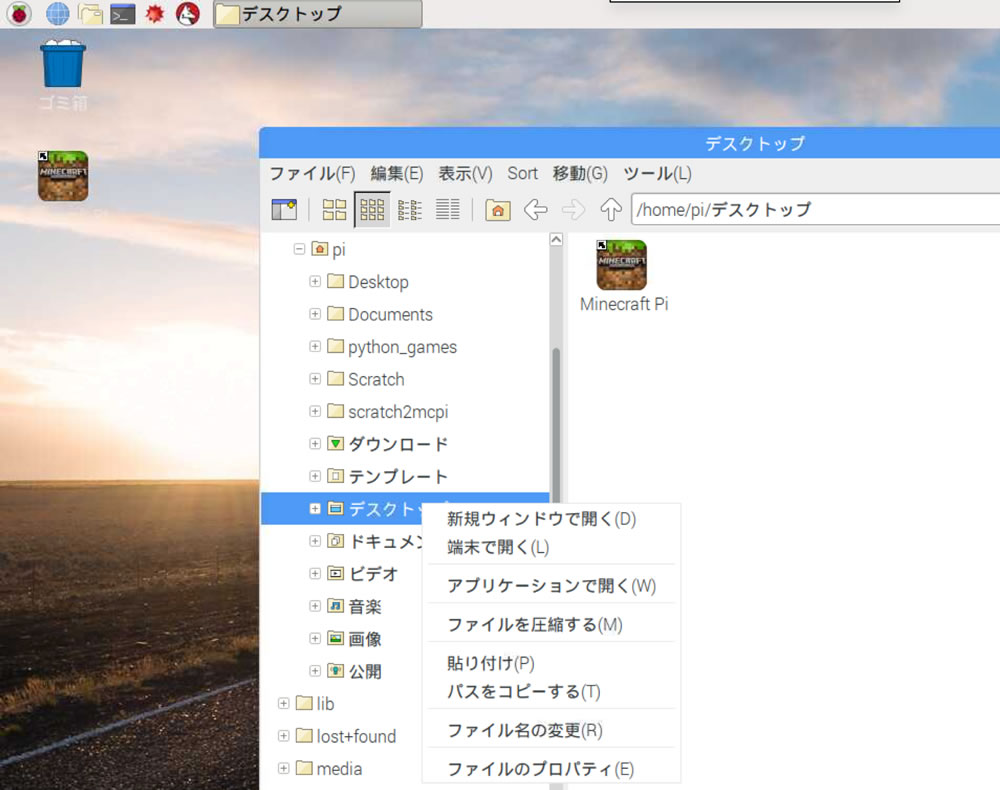Launch the web browser globe icon
Image resolution: width=1000 pixels, height=790 pixels.
coord(58,13)
